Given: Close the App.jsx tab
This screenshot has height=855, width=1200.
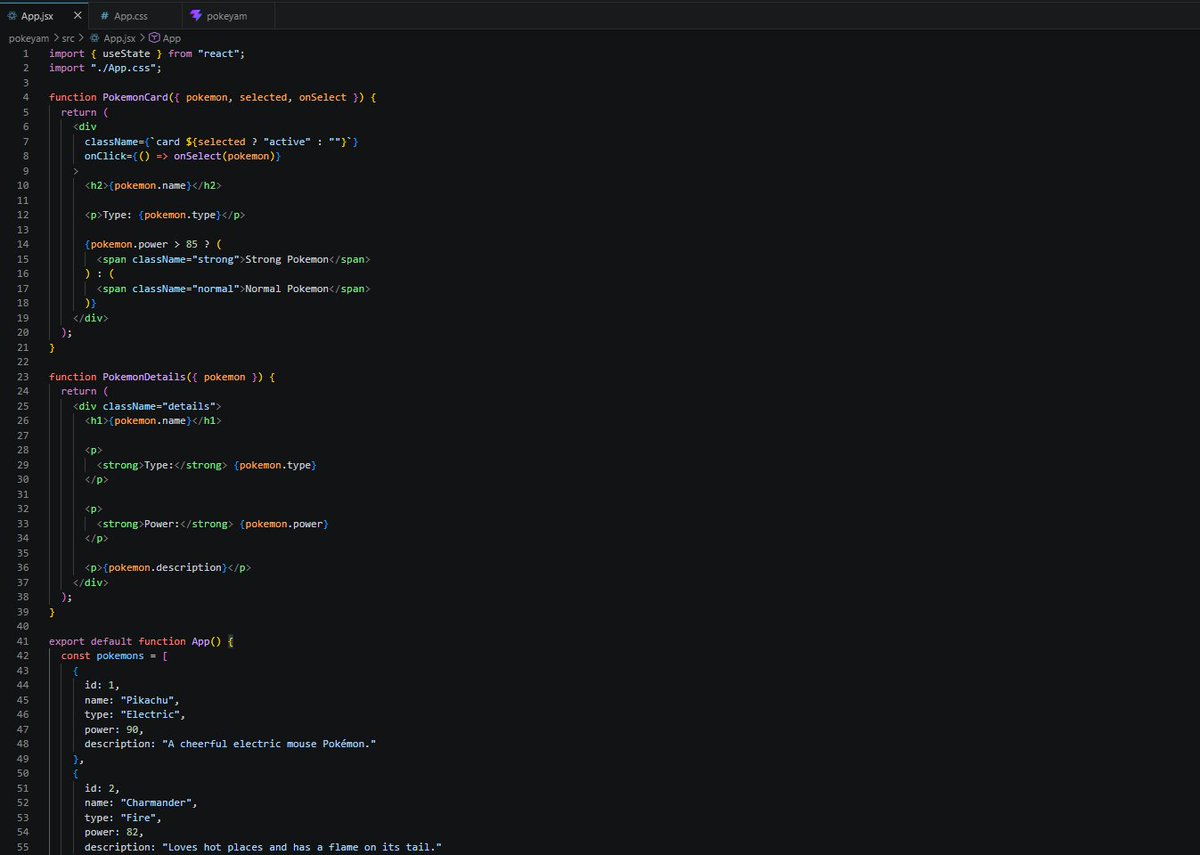Looking at the screenshot, I should (x=78, y=16).
